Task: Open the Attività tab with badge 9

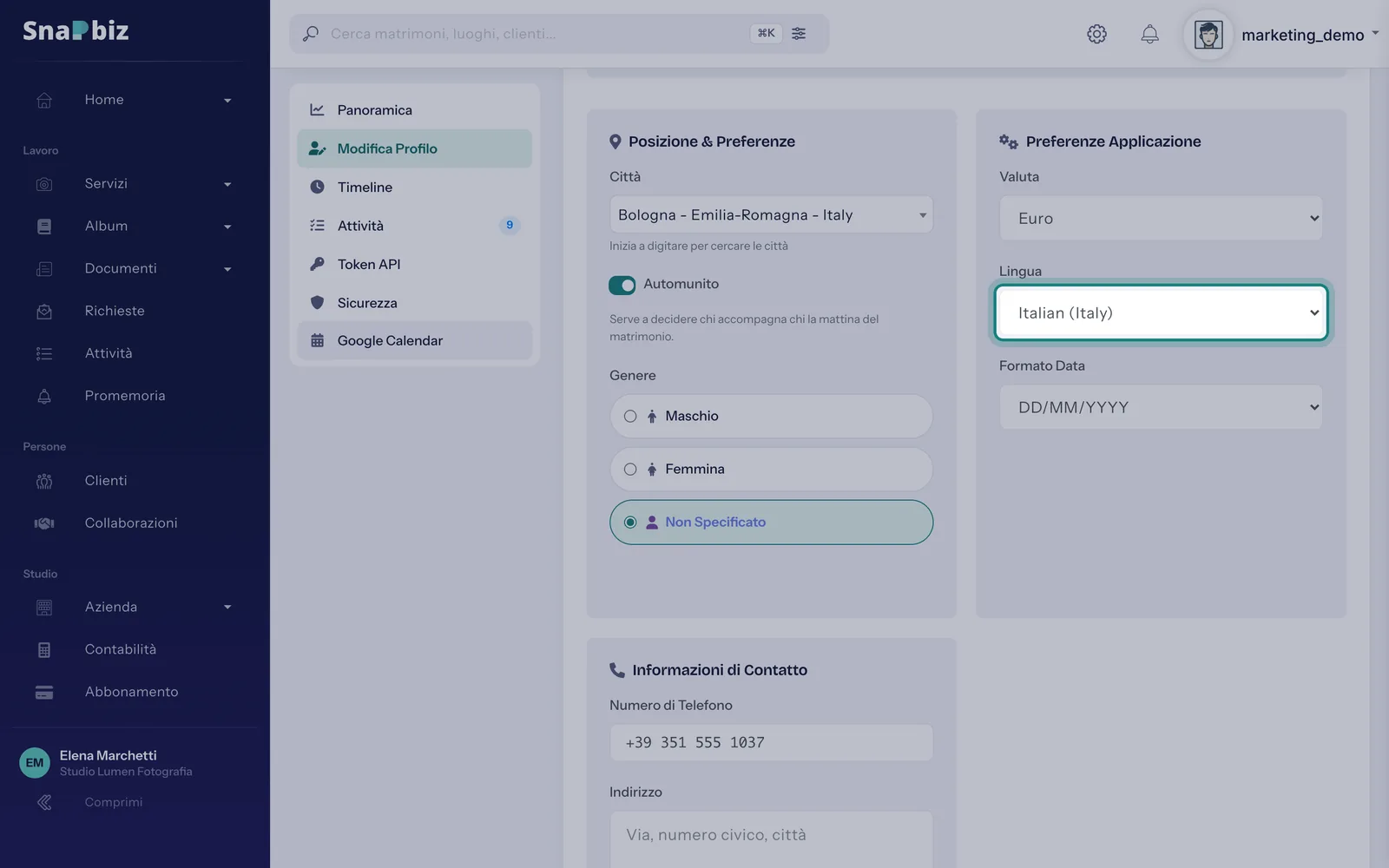Action: pos(414,226)
